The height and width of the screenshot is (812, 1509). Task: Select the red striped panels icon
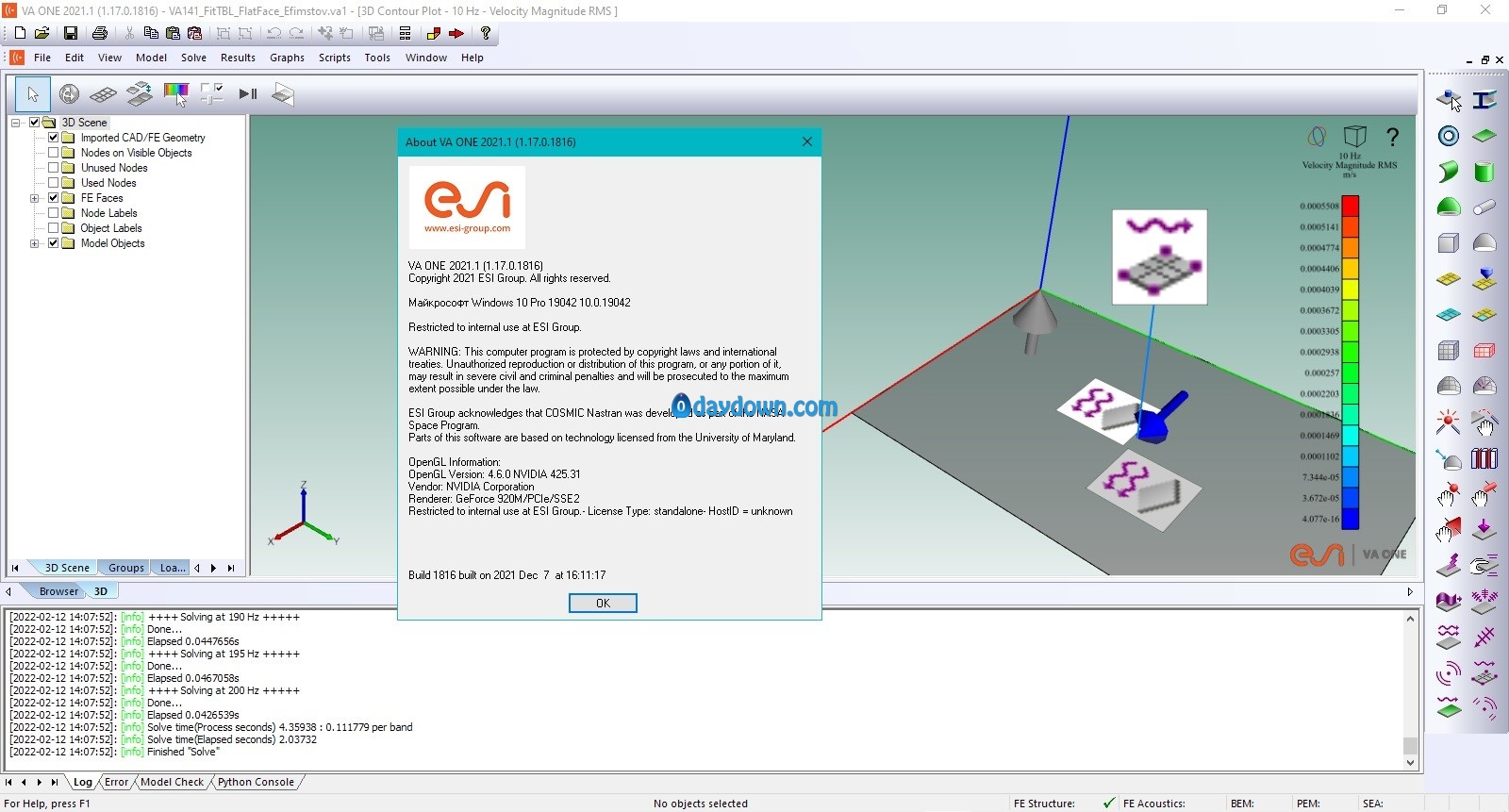pyautogui.click(x=1484, y=458)
